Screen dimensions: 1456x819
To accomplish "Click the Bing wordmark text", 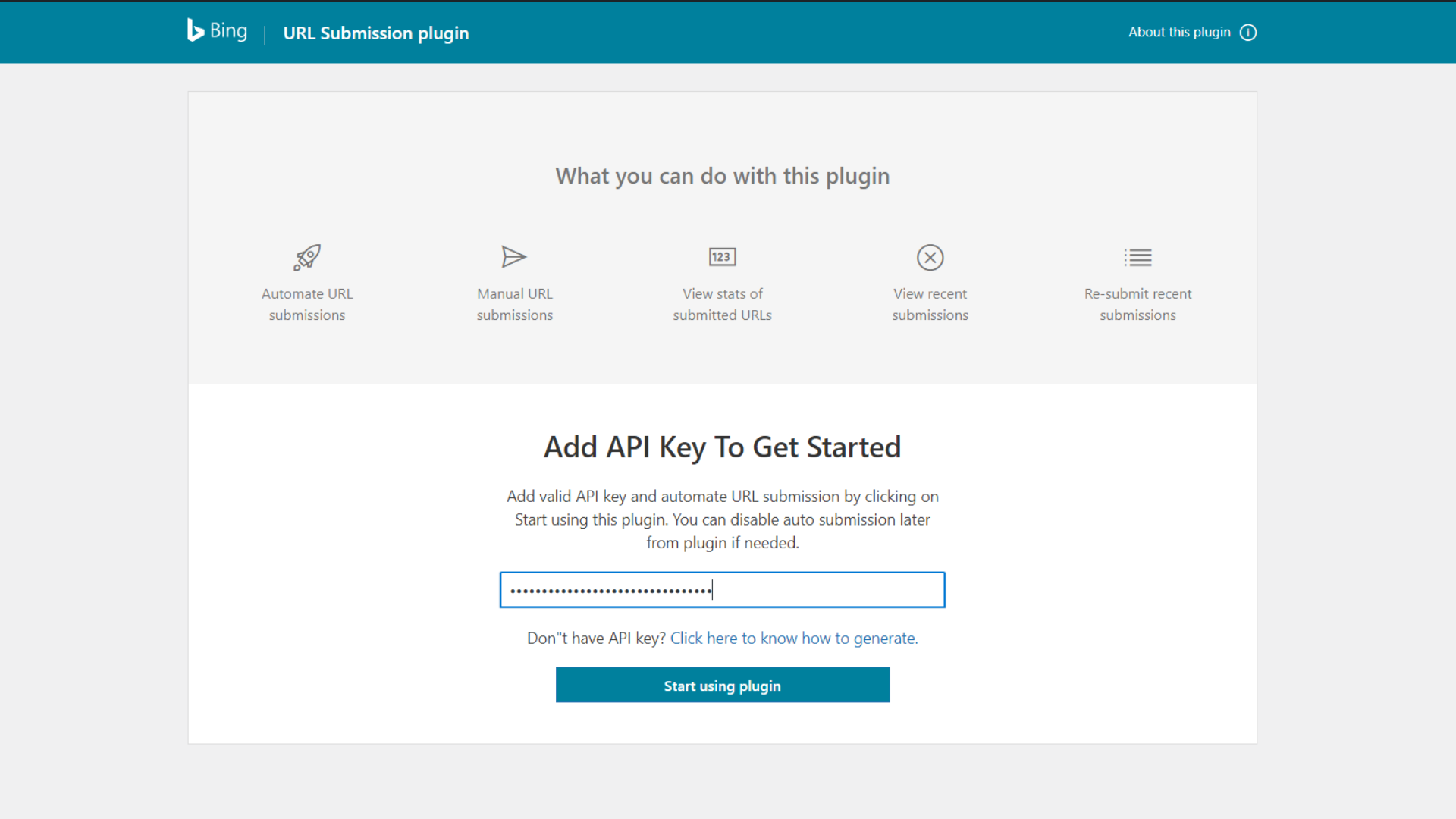I will [228, 31].
